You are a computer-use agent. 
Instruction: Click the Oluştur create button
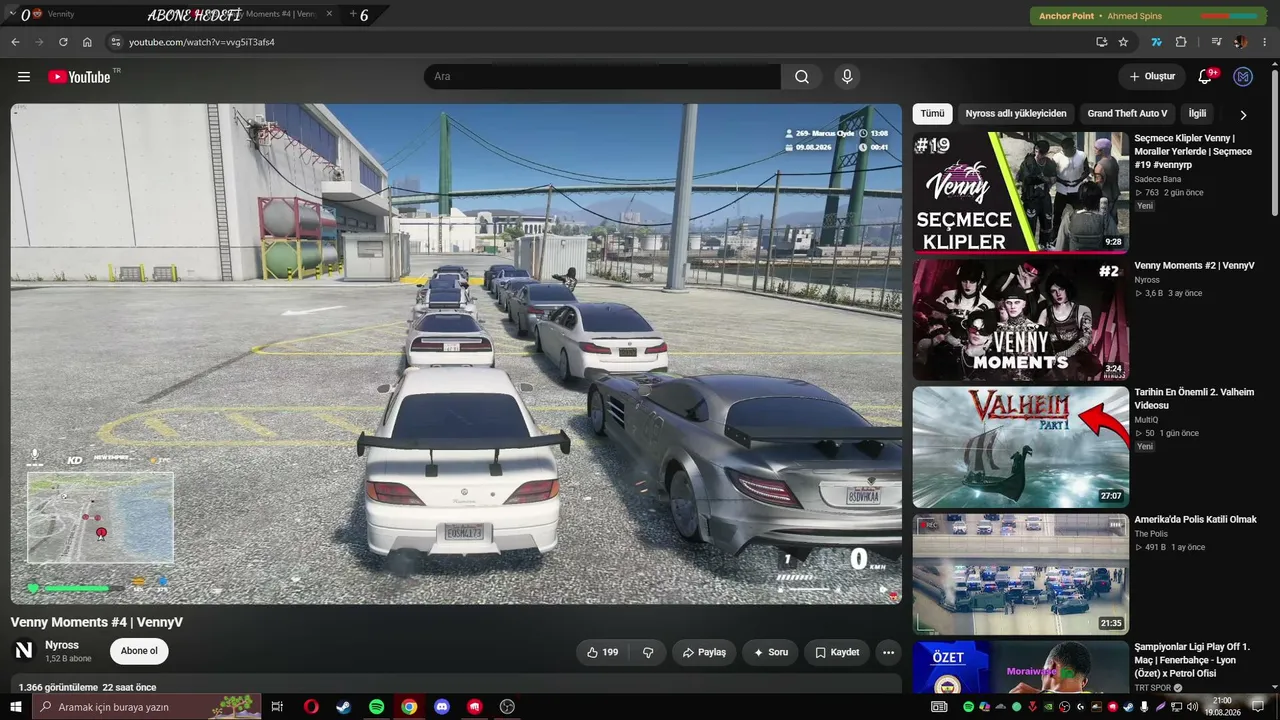pyautogui.click(x=1152, y=77)
